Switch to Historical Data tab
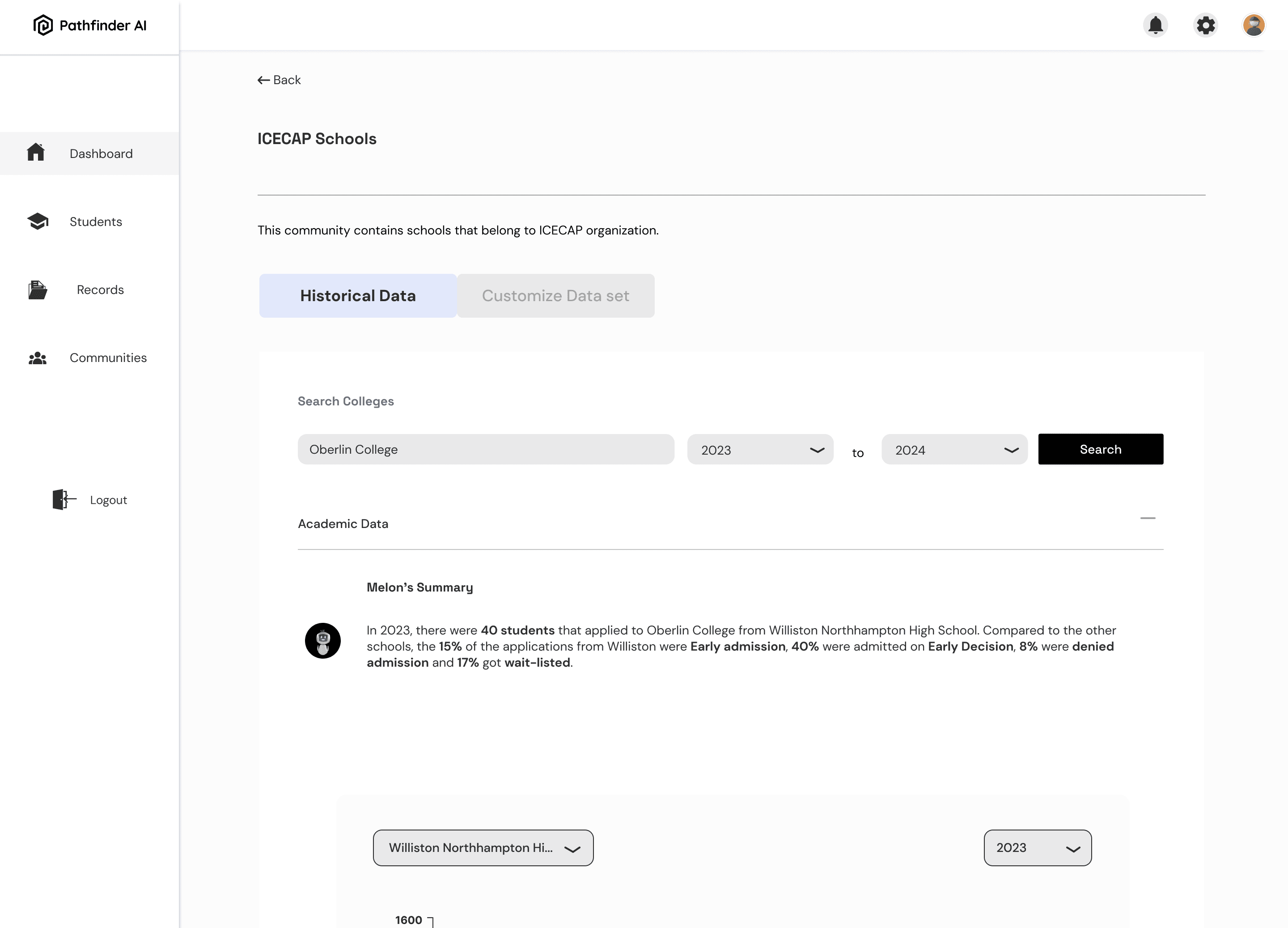The height and width of the screenshot is (928, 1288). point(358,295)
